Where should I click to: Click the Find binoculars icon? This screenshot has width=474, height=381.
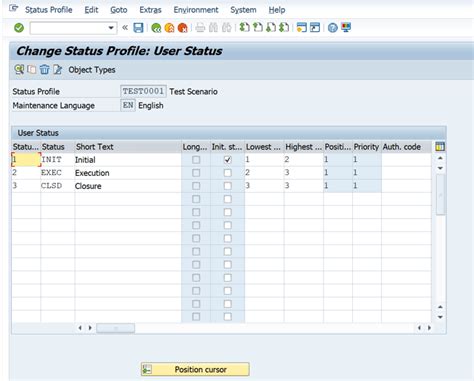[213, 27]
